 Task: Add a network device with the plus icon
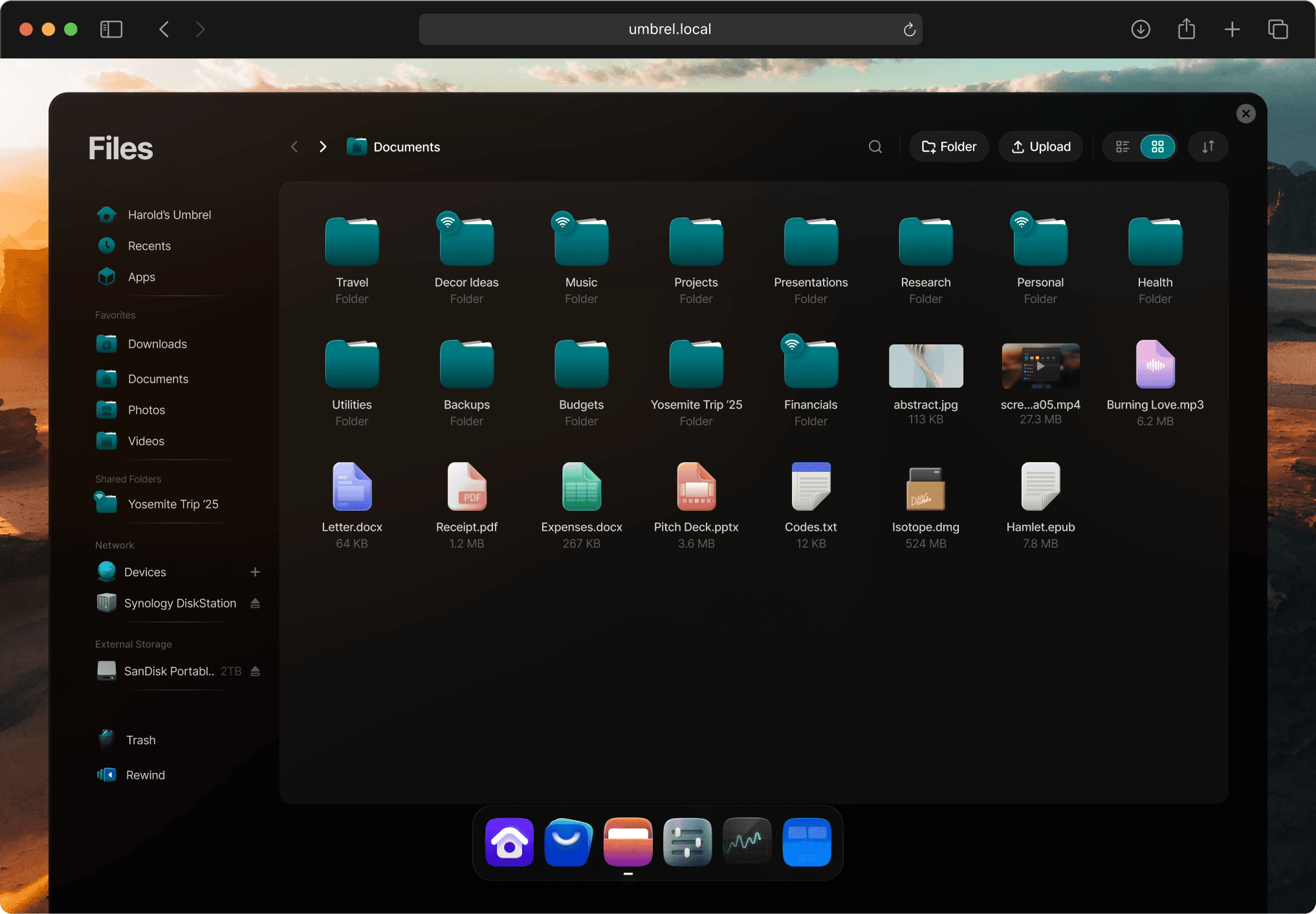255,572
